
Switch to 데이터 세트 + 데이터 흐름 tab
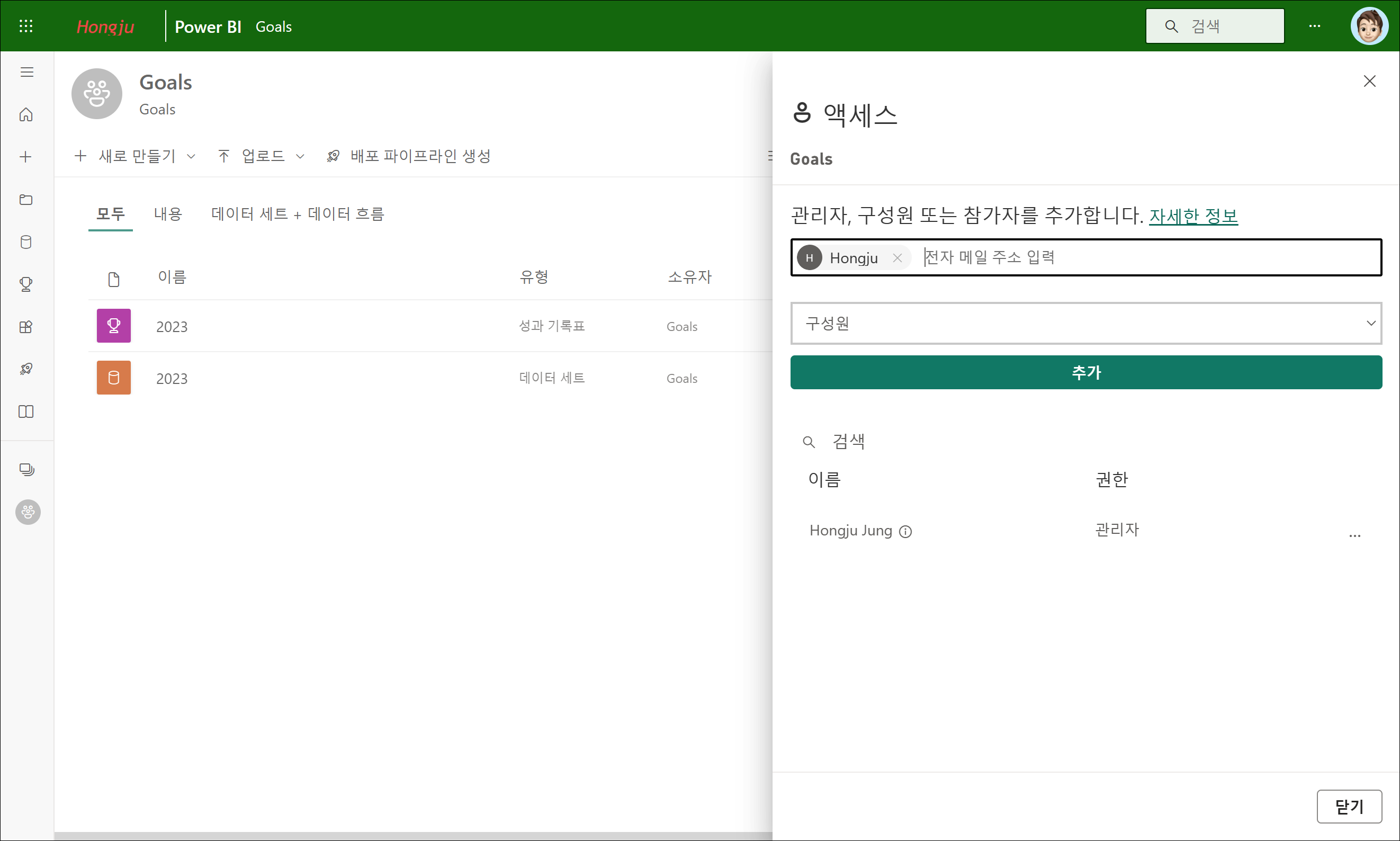point(298,213)
